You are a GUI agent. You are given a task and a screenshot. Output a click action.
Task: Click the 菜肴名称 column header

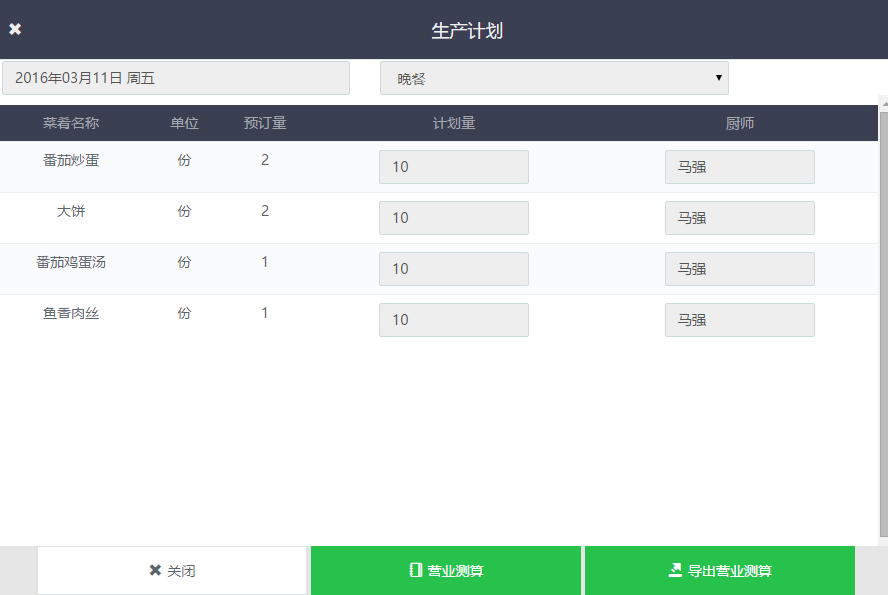pyautogui.click(x=71, y=123)
